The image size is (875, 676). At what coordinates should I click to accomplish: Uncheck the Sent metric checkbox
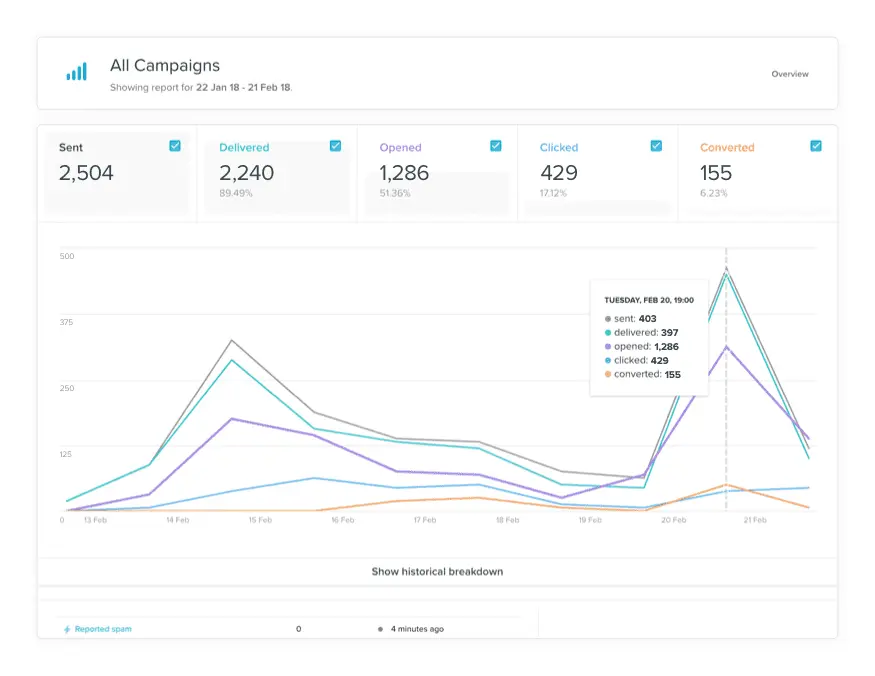[x=174, y=145]
